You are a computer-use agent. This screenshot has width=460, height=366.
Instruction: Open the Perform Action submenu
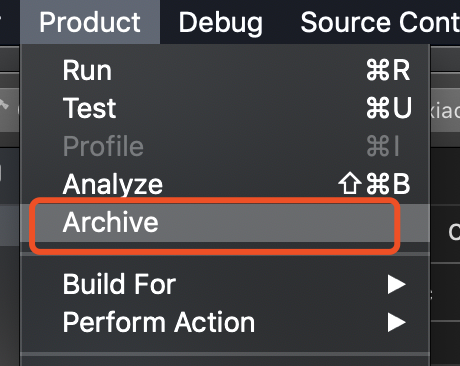click(x=225, y=322)
